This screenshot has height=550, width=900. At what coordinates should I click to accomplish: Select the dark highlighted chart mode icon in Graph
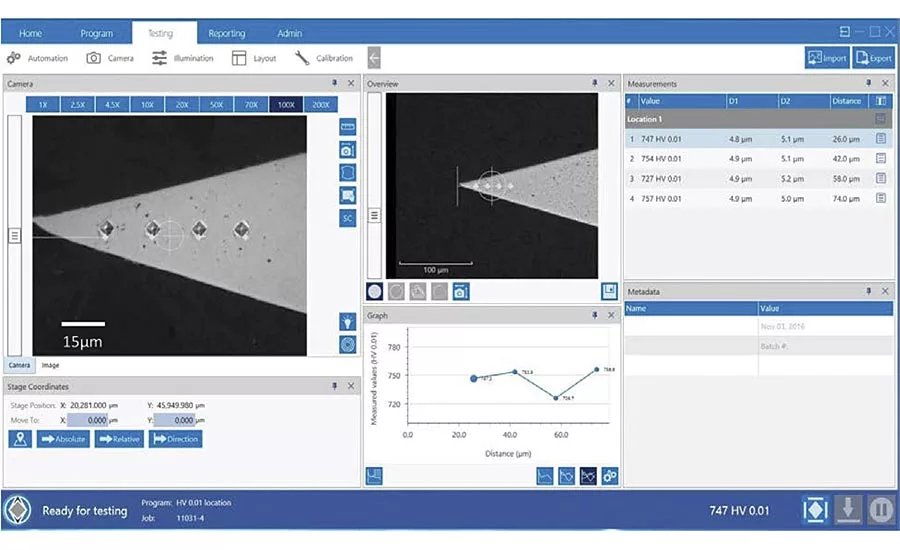coord(588,476)
